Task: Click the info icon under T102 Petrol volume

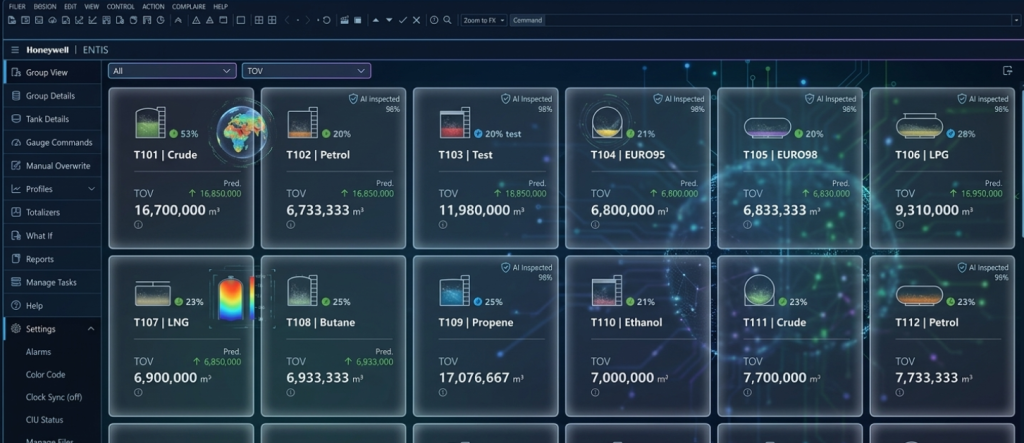Action: [290, 225]
